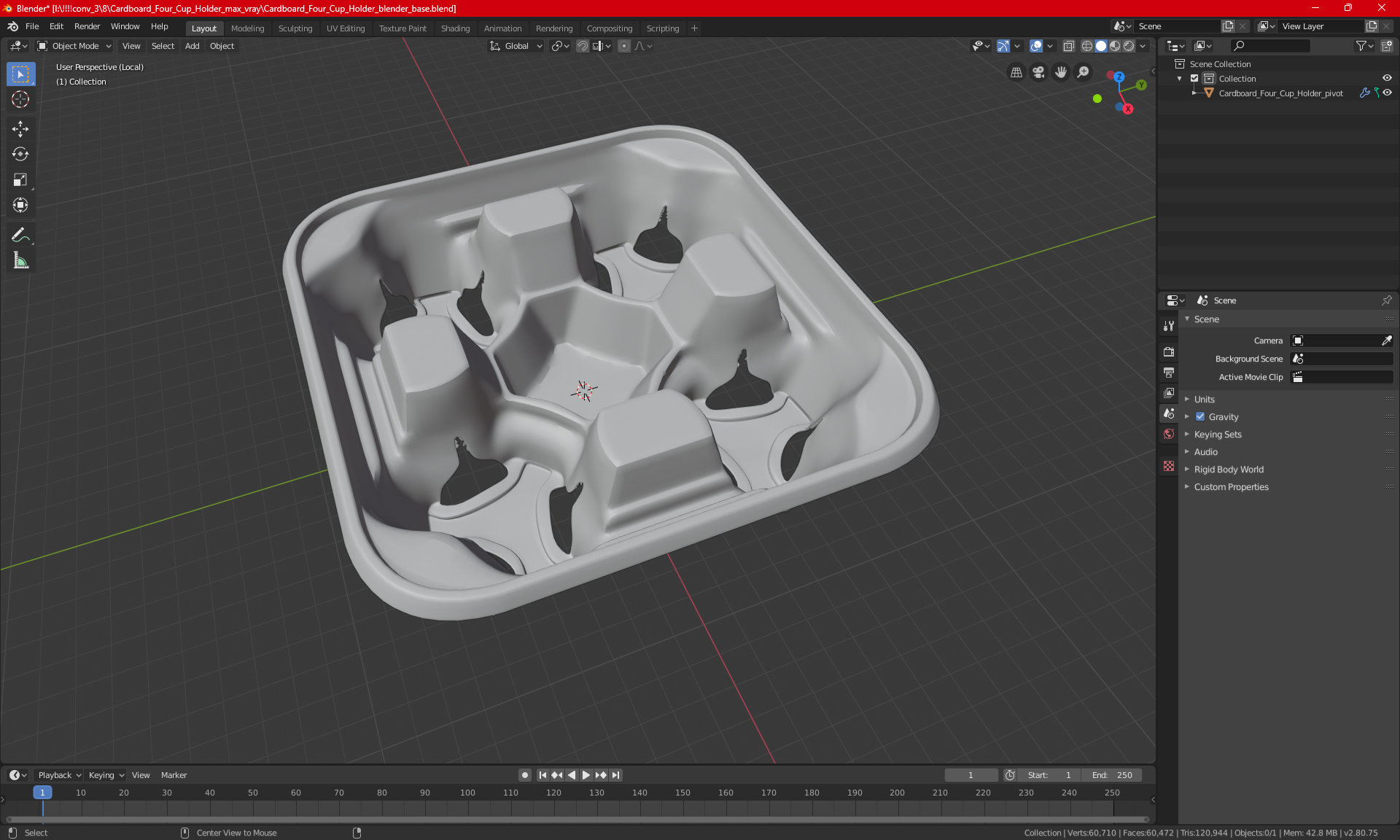The width and height of the screenshot is (1400, 840).
Task: Switch to camera view icon
Action: coord(1038,72)
